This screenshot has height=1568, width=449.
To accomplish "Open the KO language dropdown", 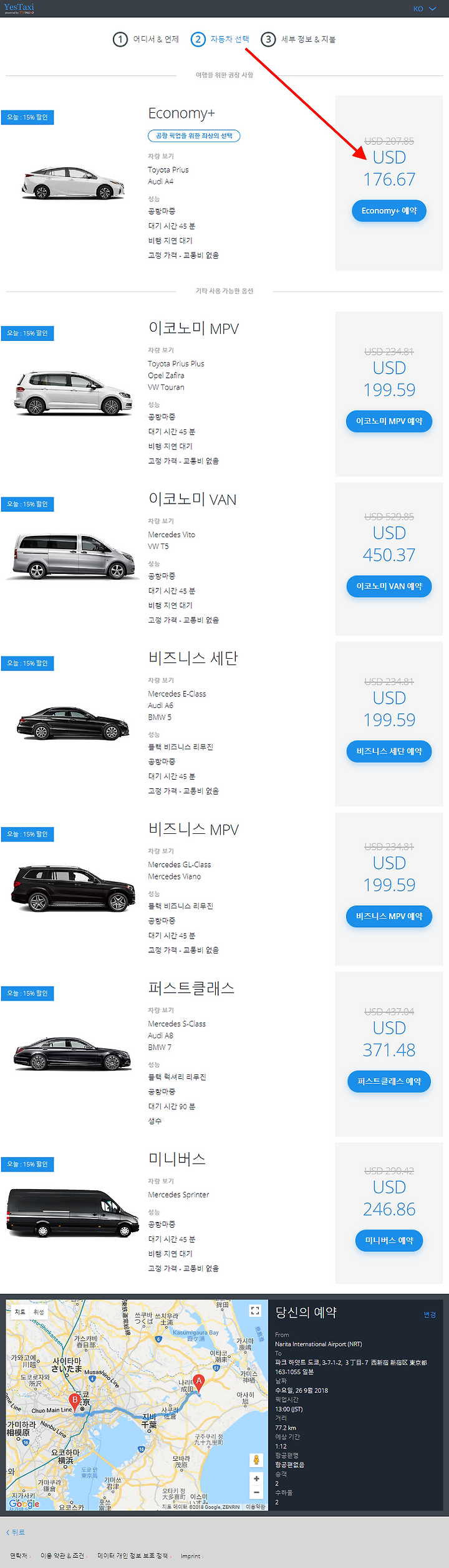I will (x=424, y=9).
